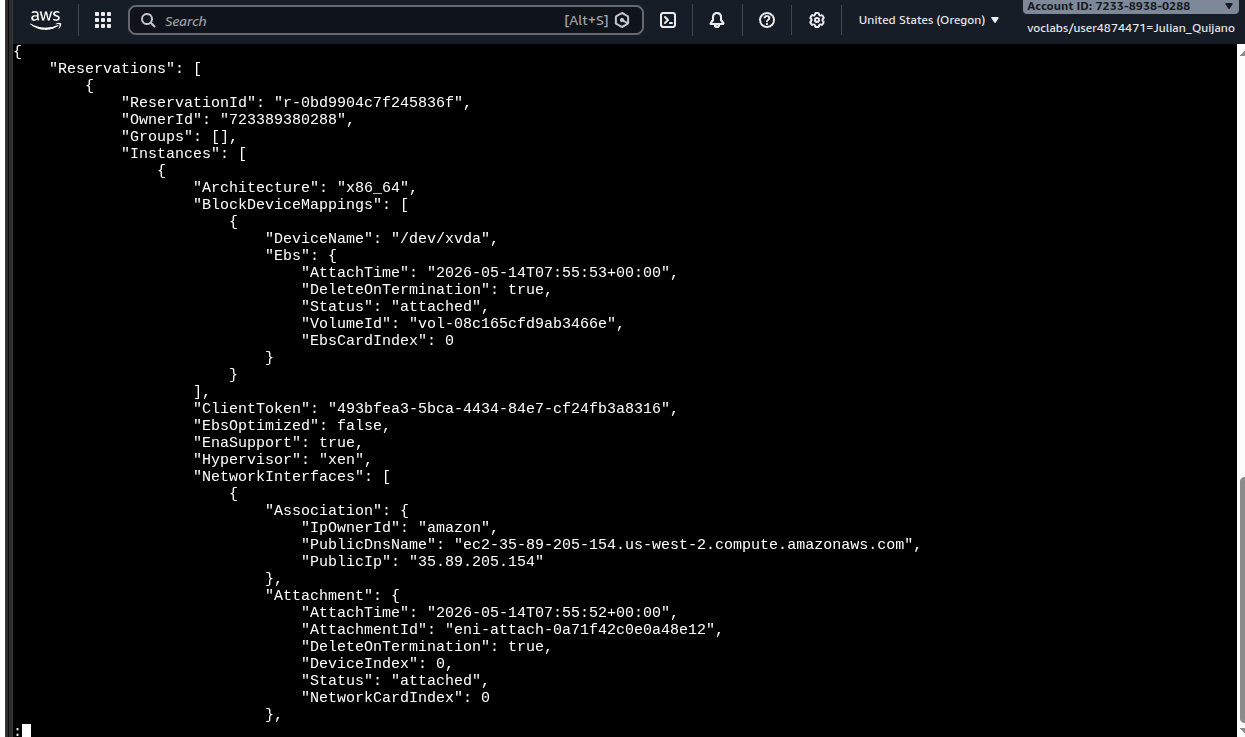Click the ReservationId value r-0bd9904c7f245836f

[x=371, y=102]
